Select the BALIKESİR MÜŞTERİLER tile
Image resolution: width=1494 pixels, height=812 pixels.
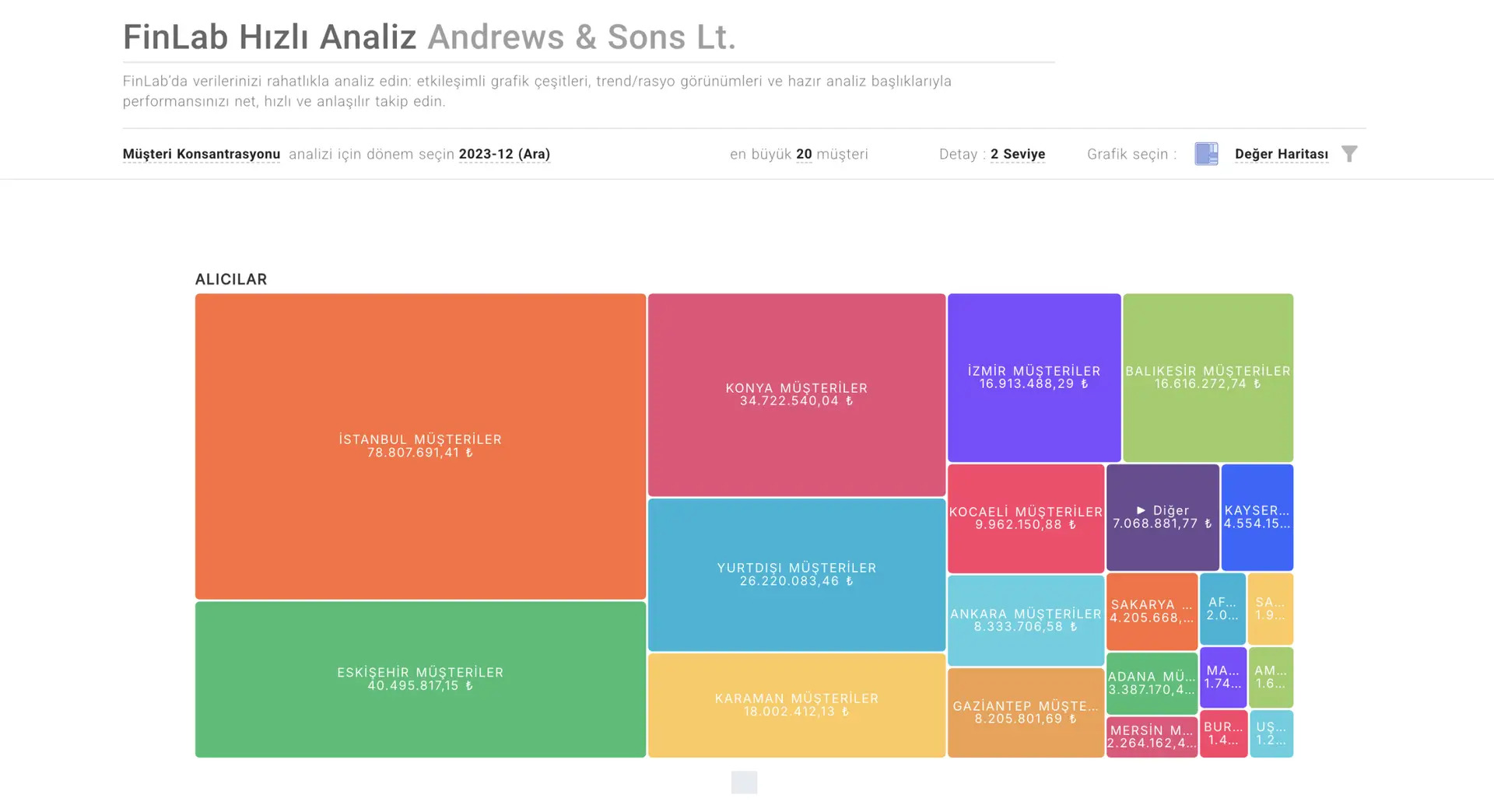(1208, 377)
